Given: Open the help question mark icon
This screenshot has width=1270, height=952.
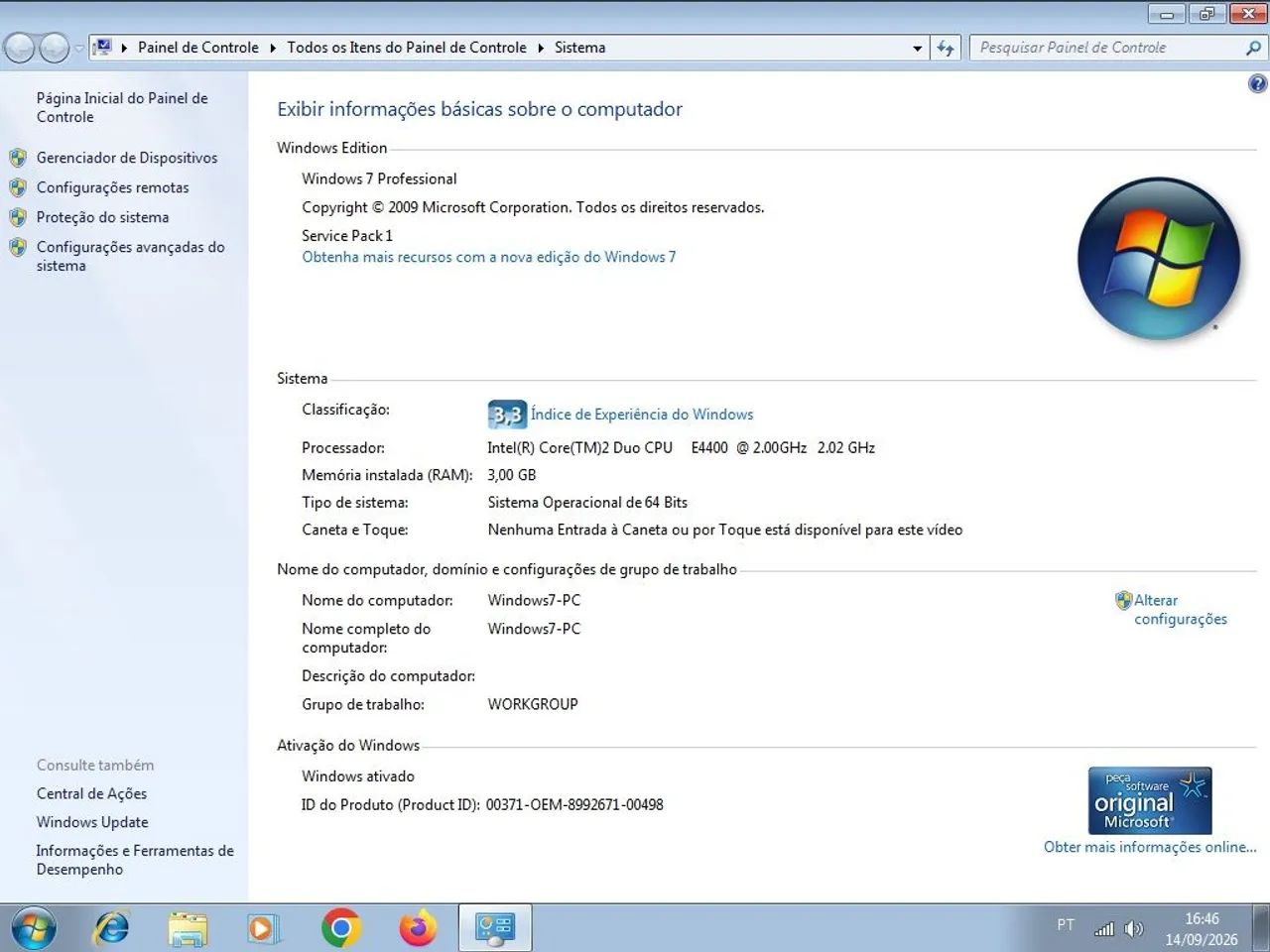Looking at the screenshot, I should point(1257,84).
